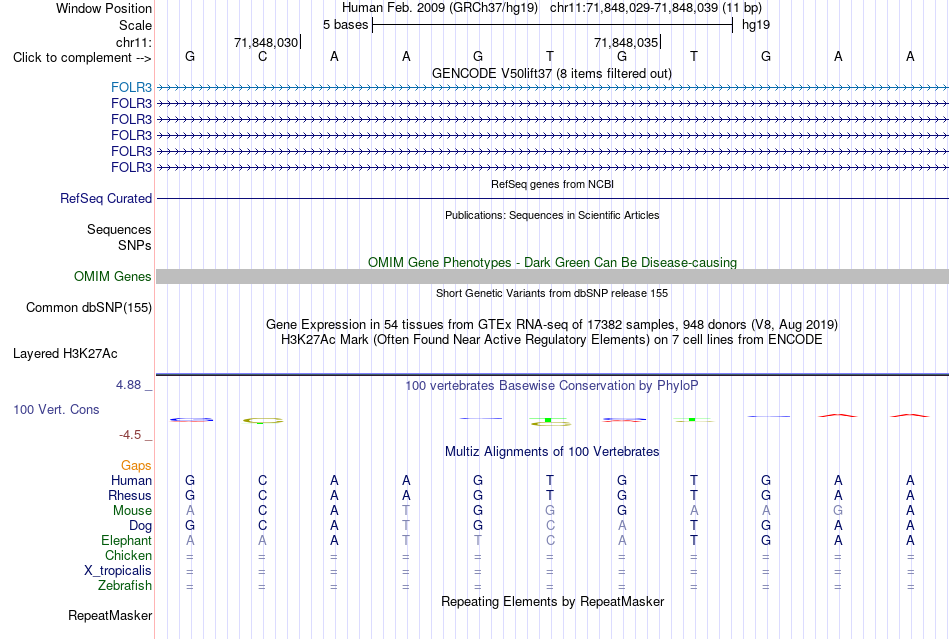Screen dimensions: 950x639
Task: Select the Elephant species label
Action: point(127,540)
